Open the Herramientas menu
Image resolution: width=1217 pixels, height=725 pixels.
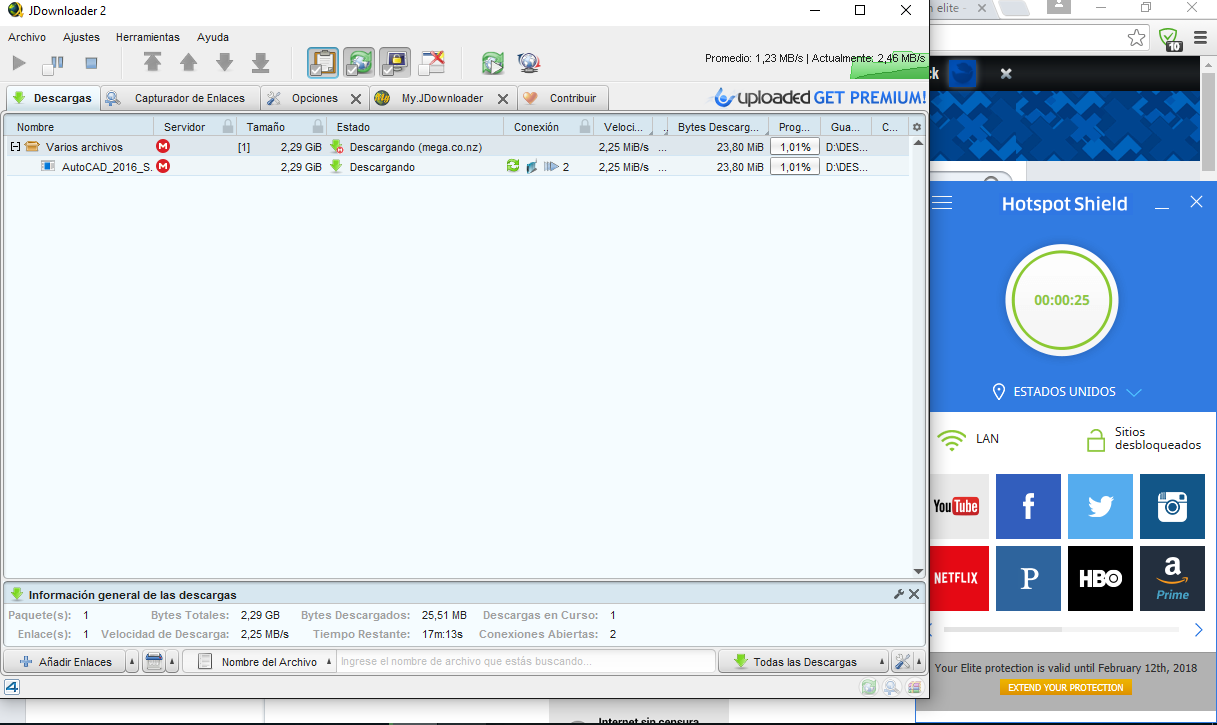pyautogui.click(x=148, y=37)
